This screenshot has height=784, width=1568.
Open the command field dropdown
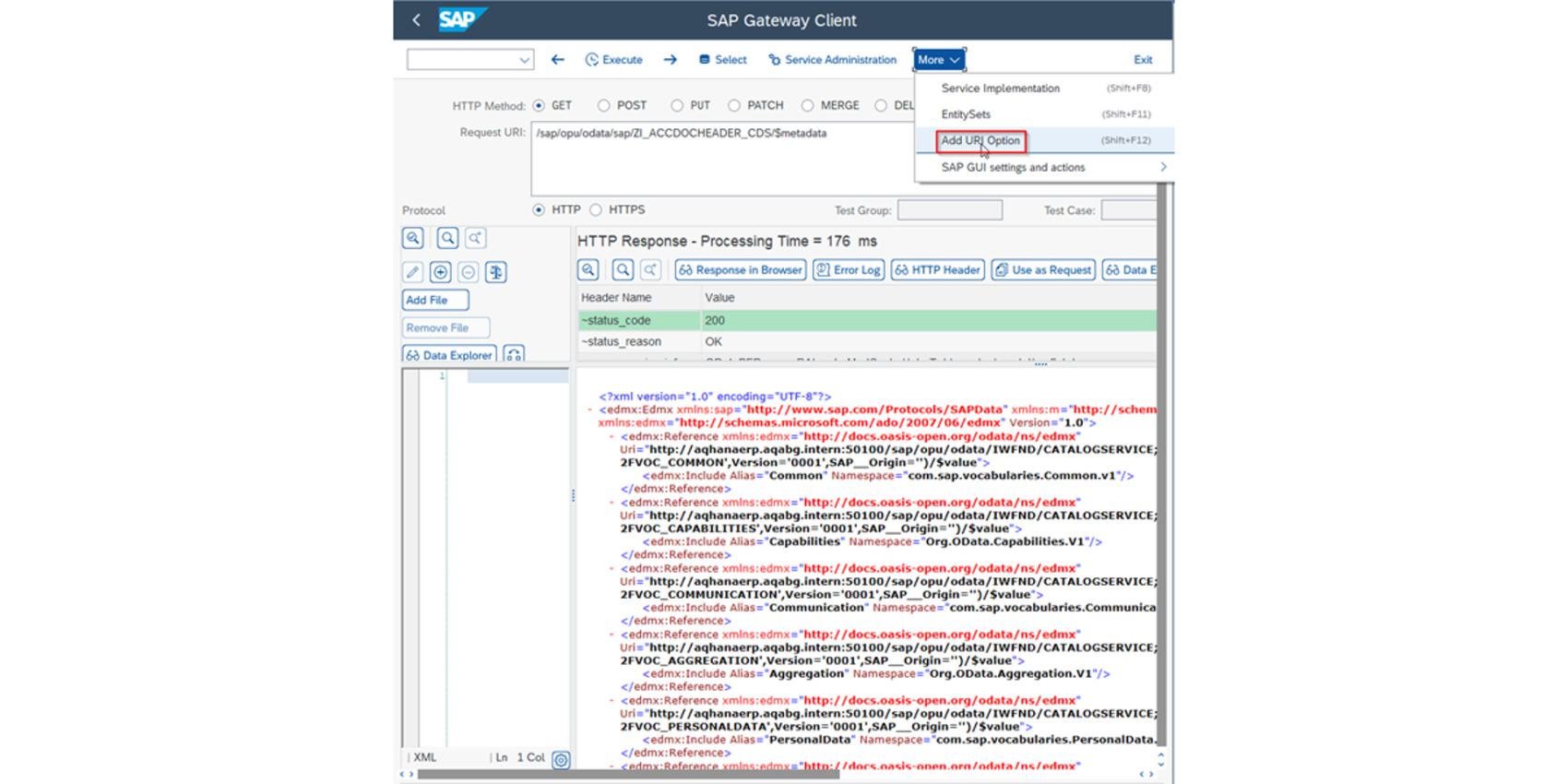pos(524,60)
